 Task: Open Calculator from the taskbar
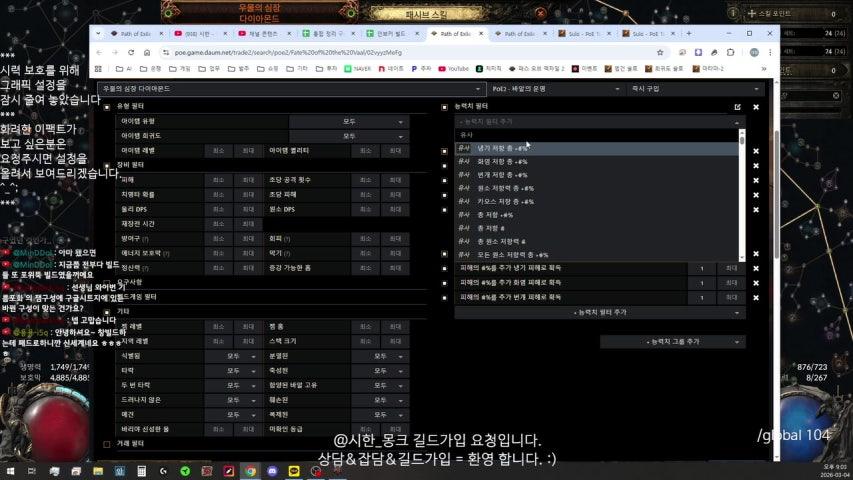[141, 471]
